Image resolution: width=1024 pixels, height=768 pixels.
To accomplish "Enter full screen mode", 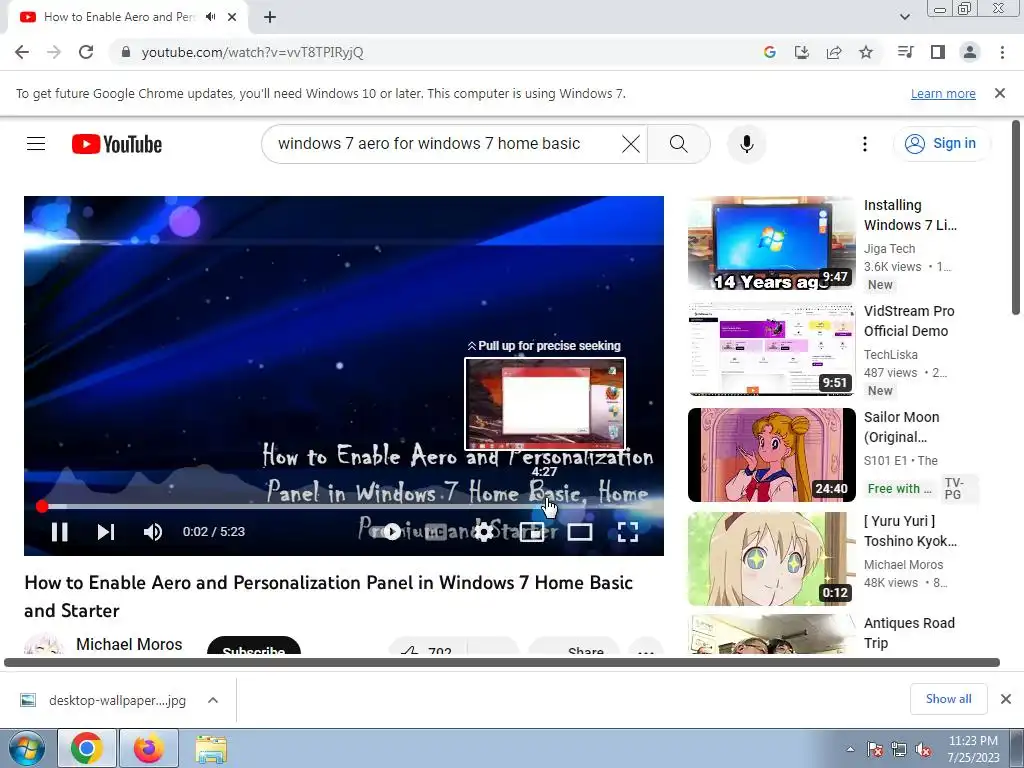I will (628, 532).
